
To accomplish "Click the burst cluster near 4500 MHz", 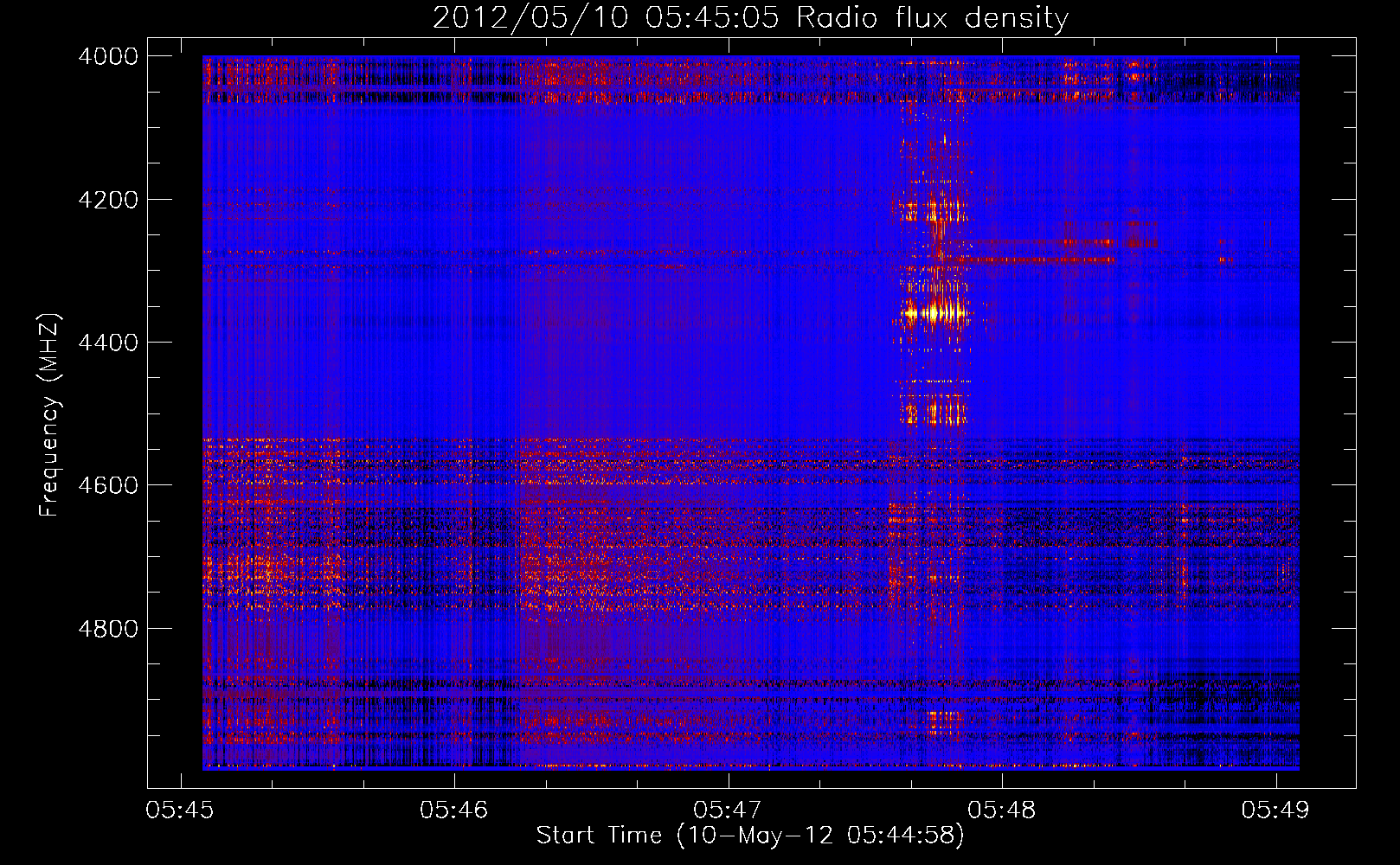I will (x=932, y=410).
